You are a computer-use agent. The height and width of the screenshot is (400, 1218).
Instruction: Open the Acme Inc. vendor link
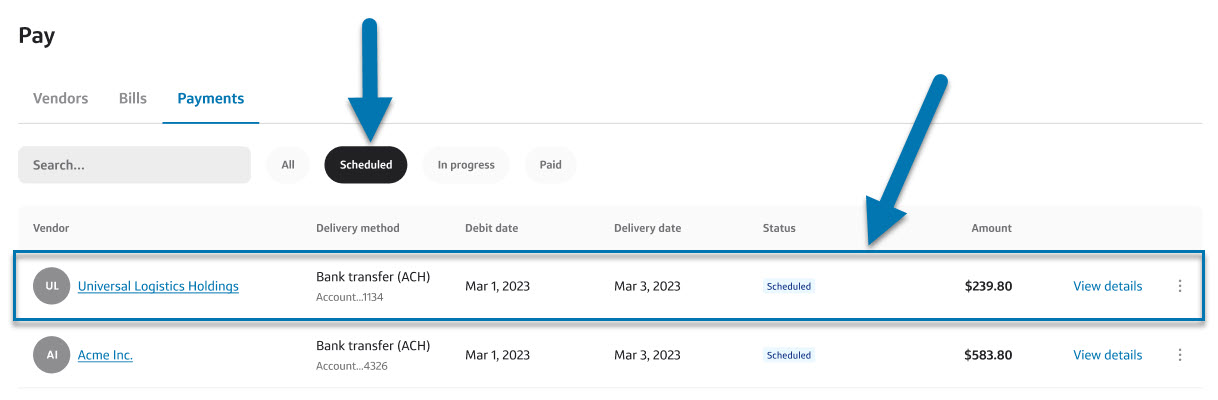105,355
